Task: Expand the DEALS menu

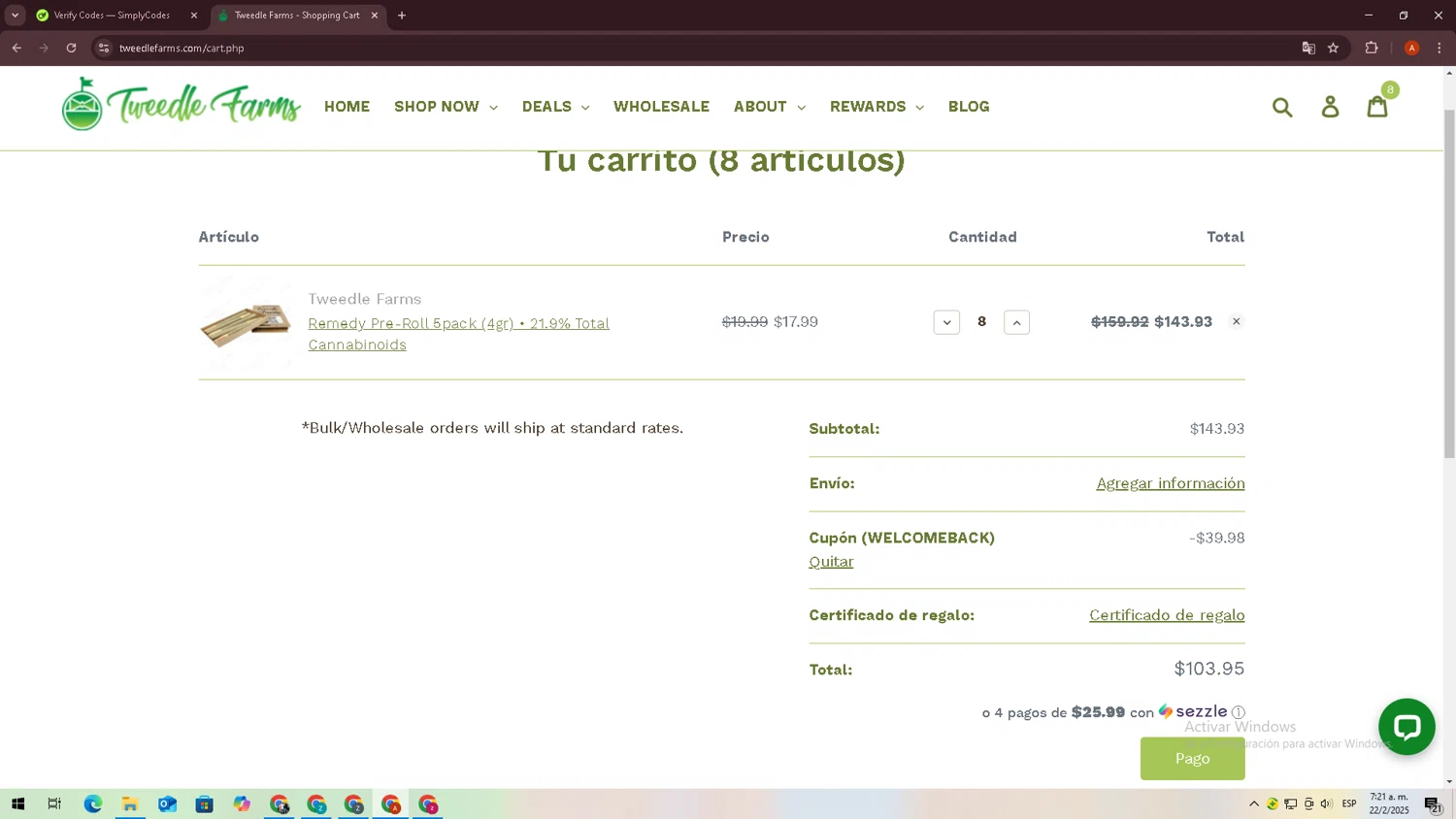Action: click(555, 107)
